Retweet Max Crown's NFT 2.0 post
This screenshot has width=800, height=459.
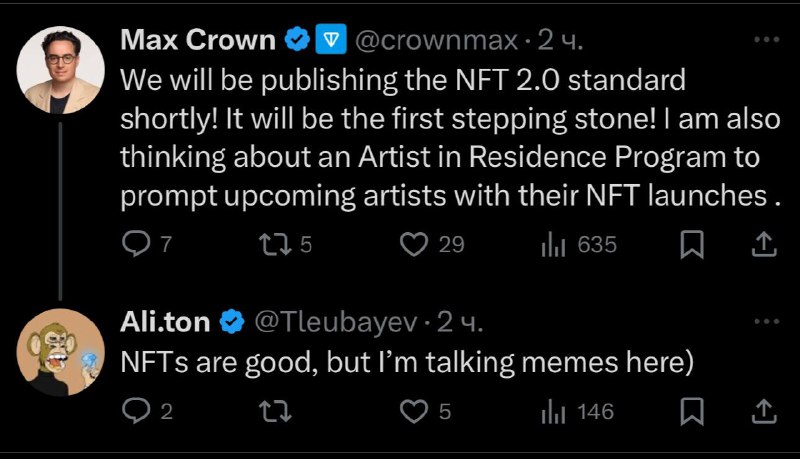tap(276, 244)
